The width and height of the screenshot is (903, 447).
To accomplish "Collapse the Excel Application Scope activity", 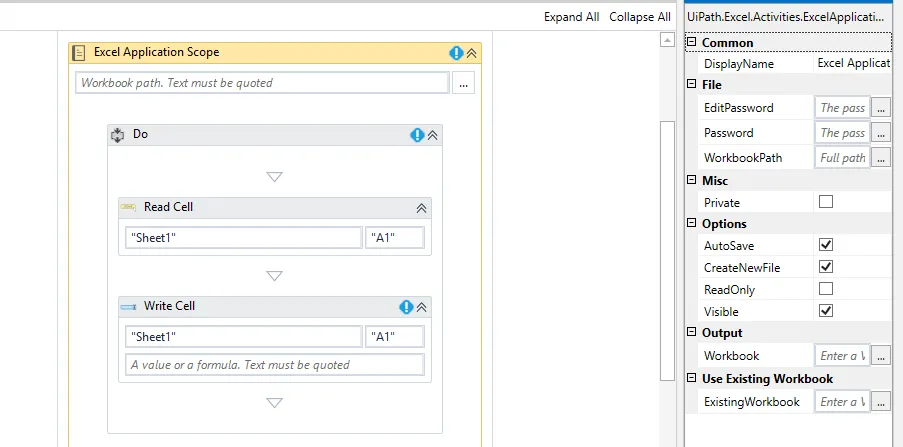I will click(472, 53).
